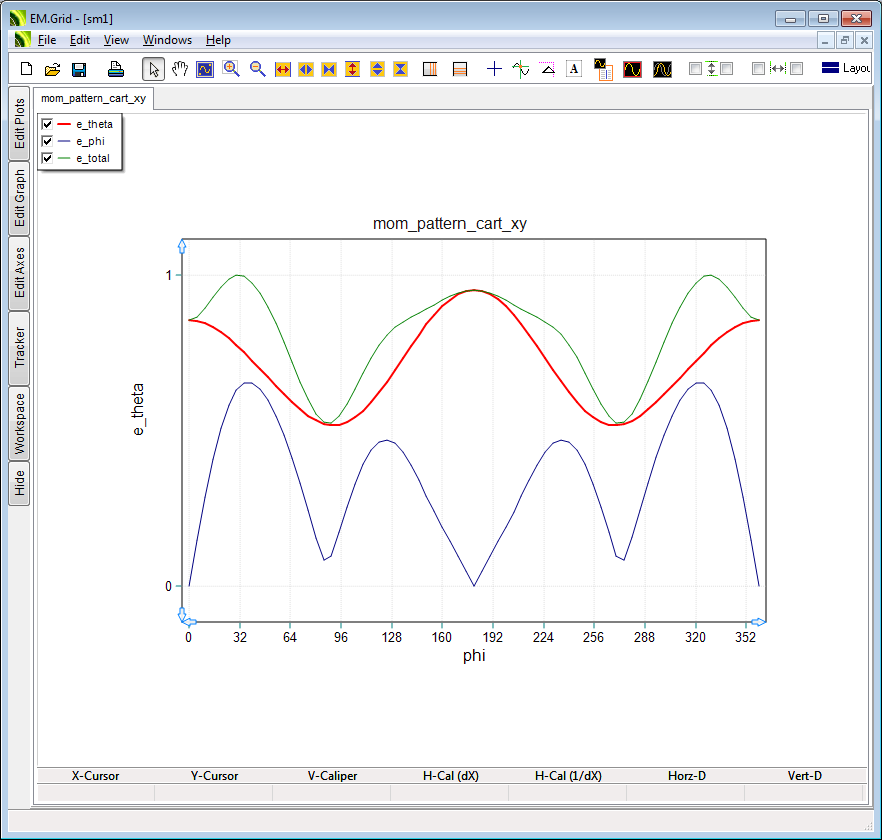Click the Save file icon

point(79,69)
